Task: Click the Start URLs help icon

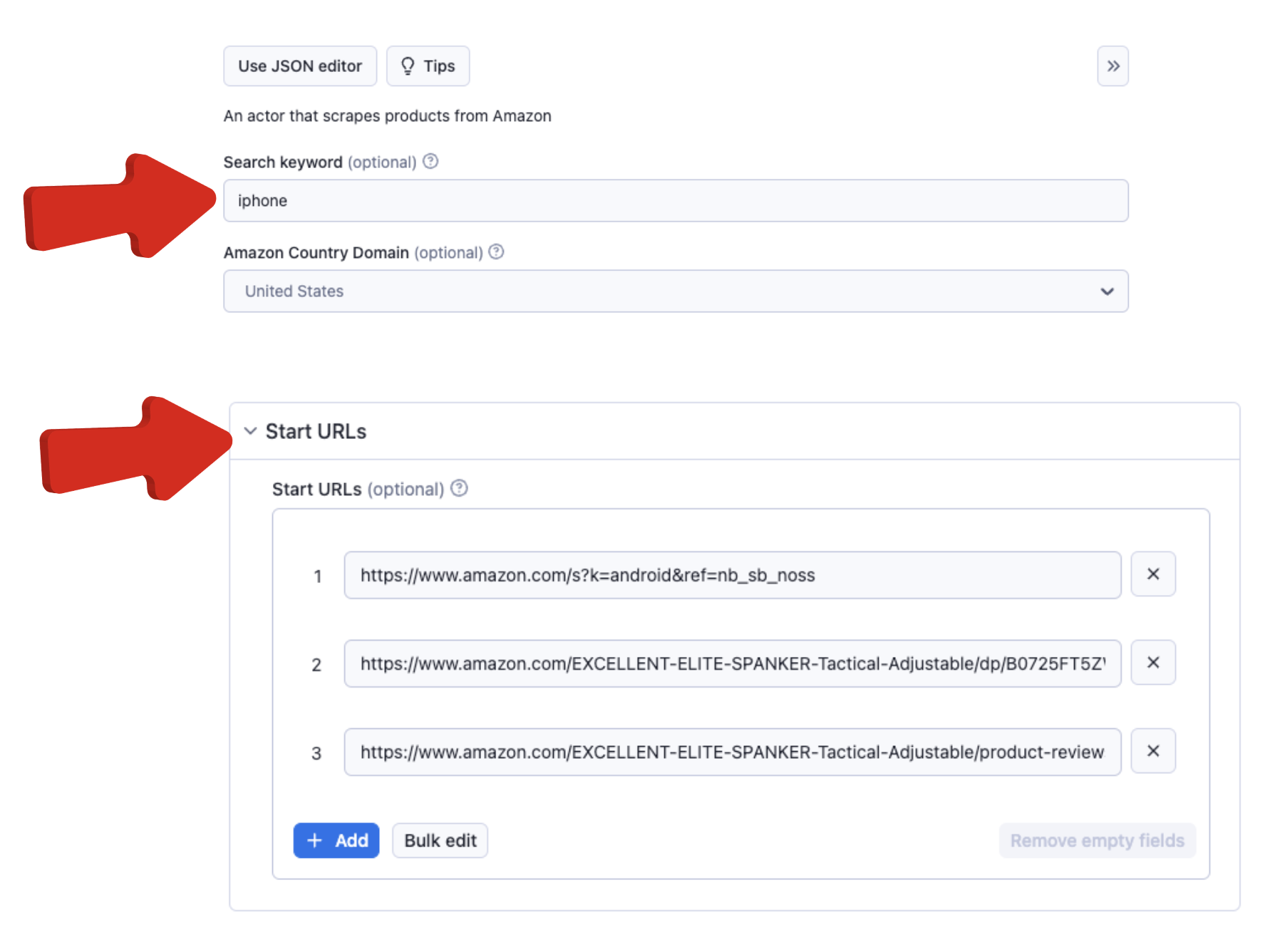Action: [x=460, y=489]
